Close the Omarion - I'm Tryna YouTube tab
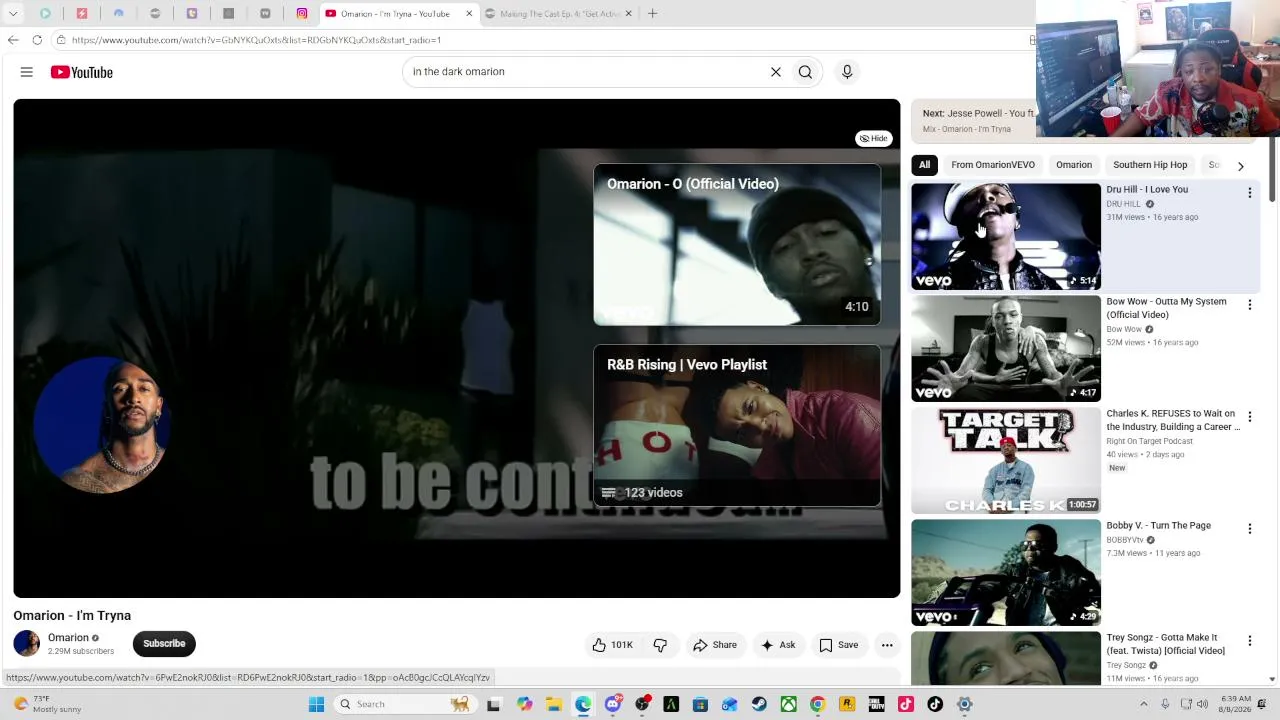 point(468,14)
